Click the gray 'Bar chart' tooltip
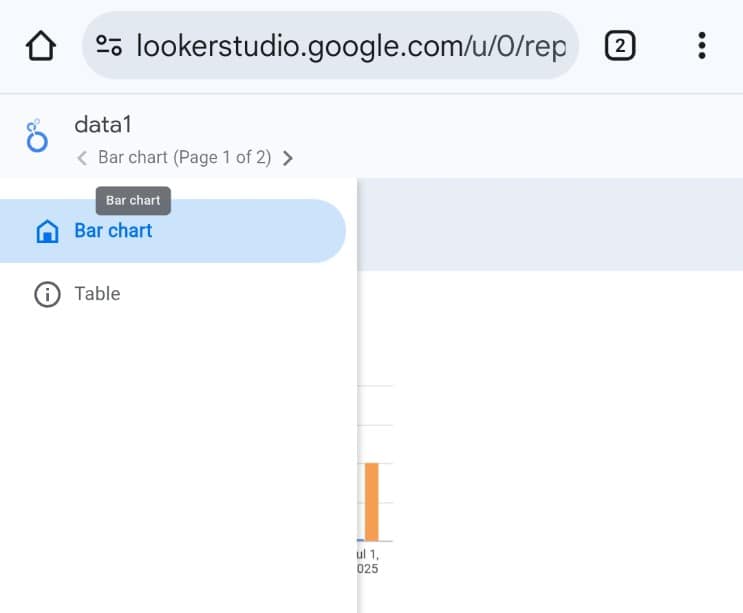 click(133, 201)
